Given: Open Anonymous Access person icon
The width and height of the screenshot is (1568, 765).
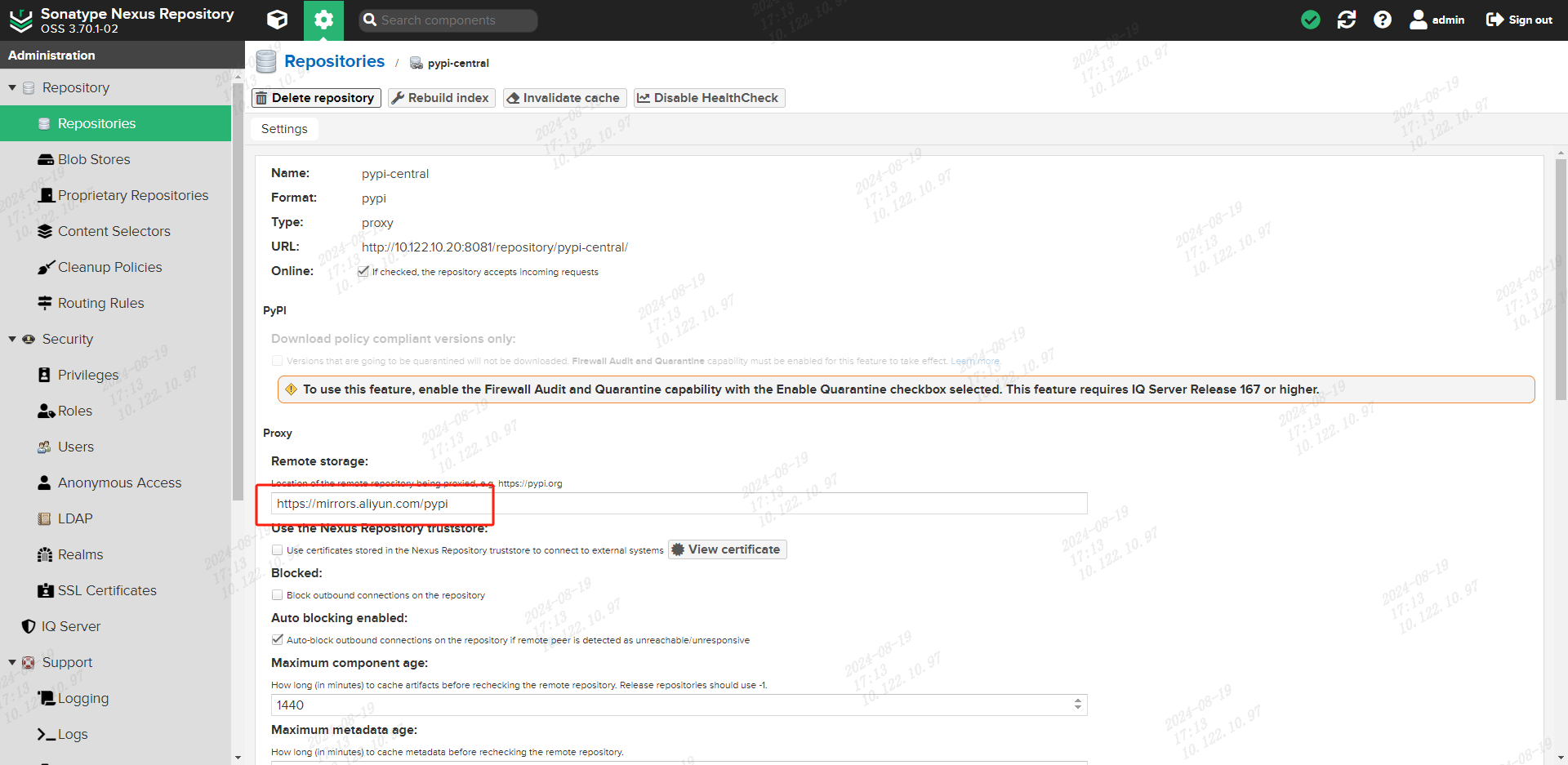Looking at the screenshot, I should (46, 483).
